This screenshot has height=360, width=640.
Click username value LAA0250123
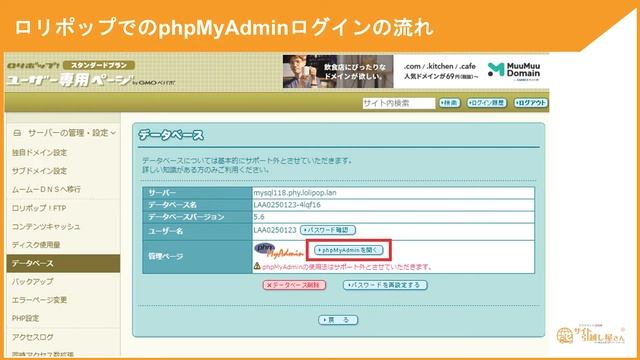point(275,230)
